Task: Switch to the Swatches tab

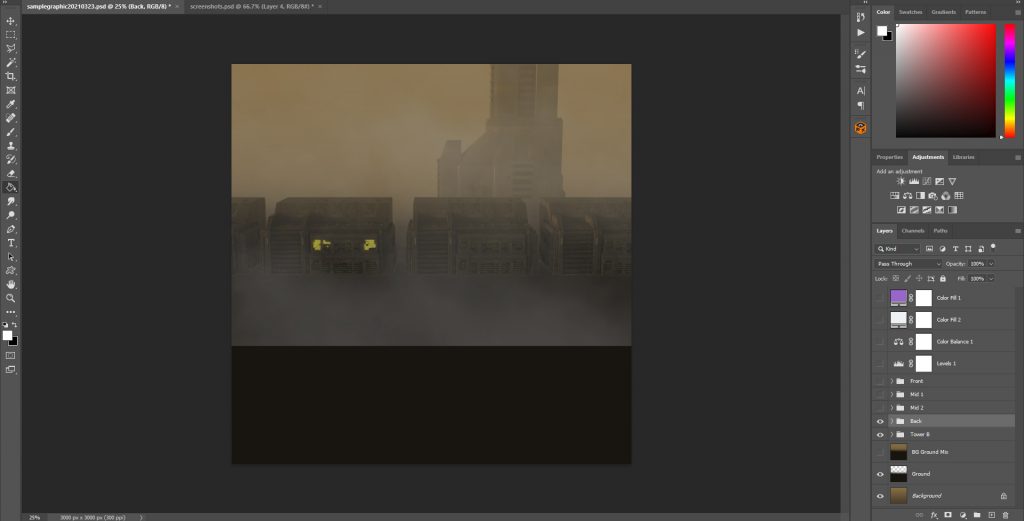Action: pyautogui.click(x=910, y=12)
